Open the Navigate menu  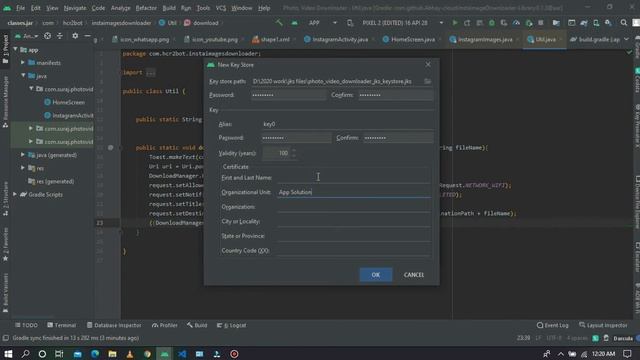pos(75,8)
